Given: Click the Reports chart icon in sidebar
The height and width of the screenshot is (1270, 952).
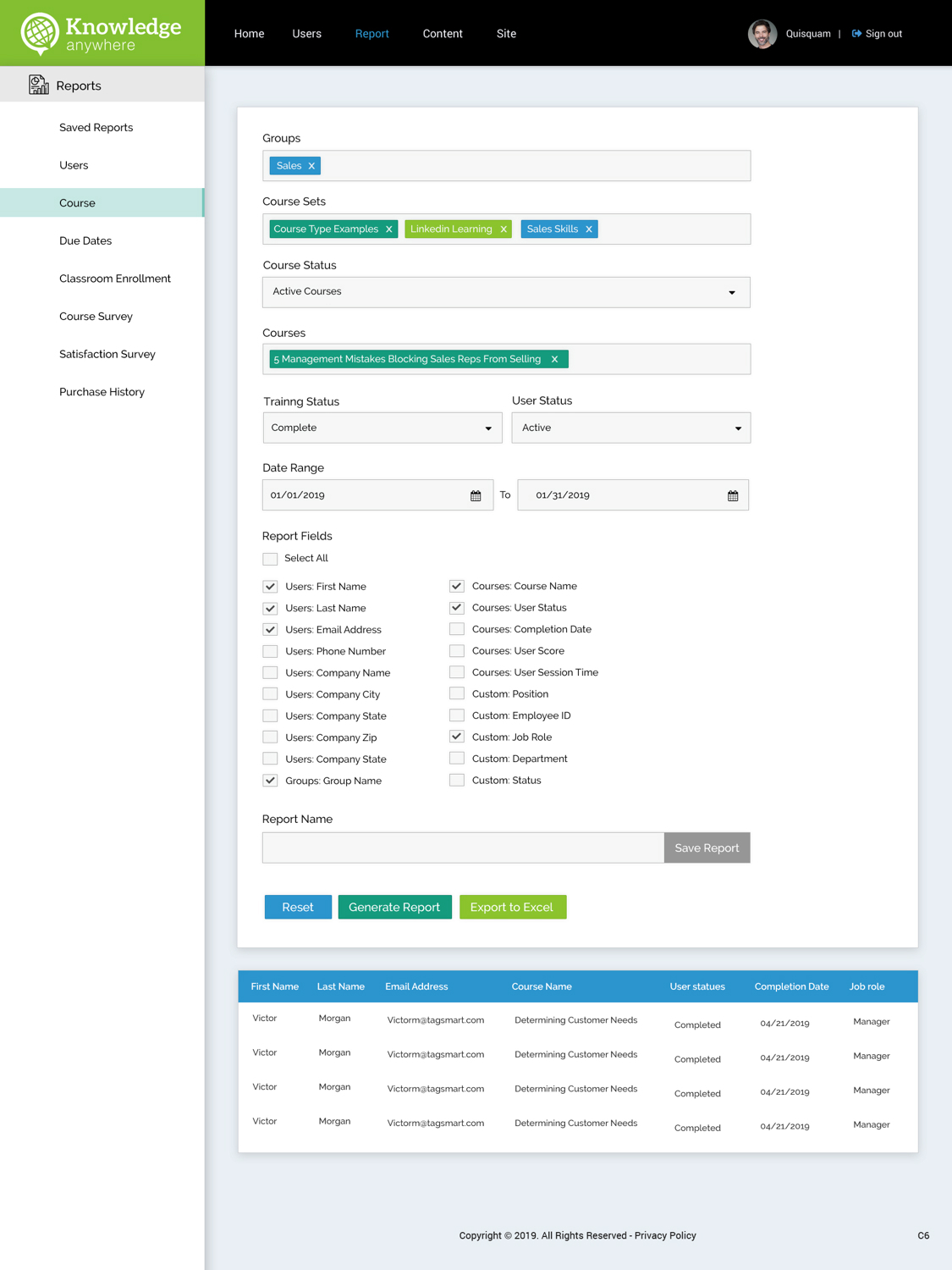Looking at the screenshot, I should (x=38, y=85).
